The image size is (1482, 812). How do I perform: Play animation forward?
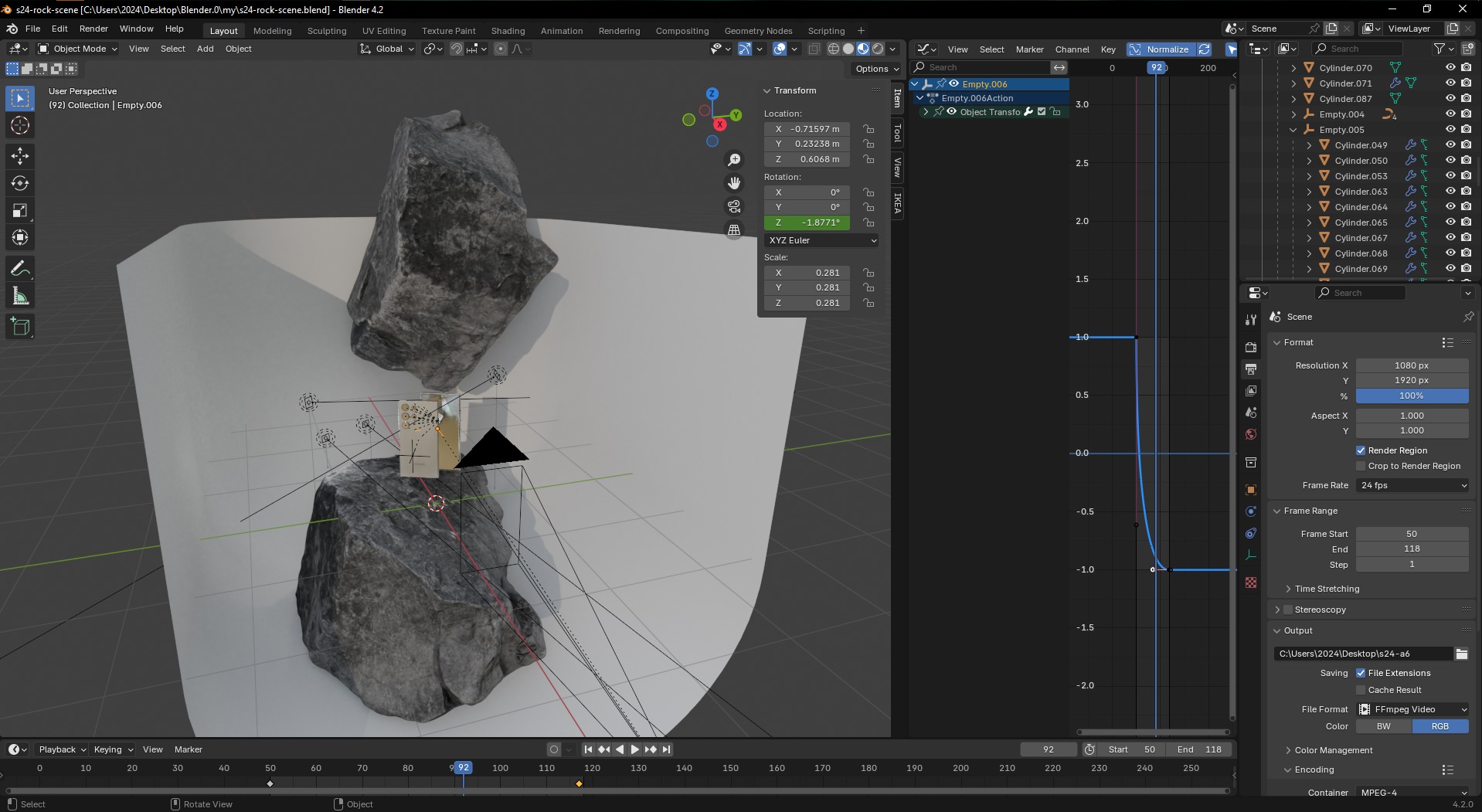click(635, 749)
